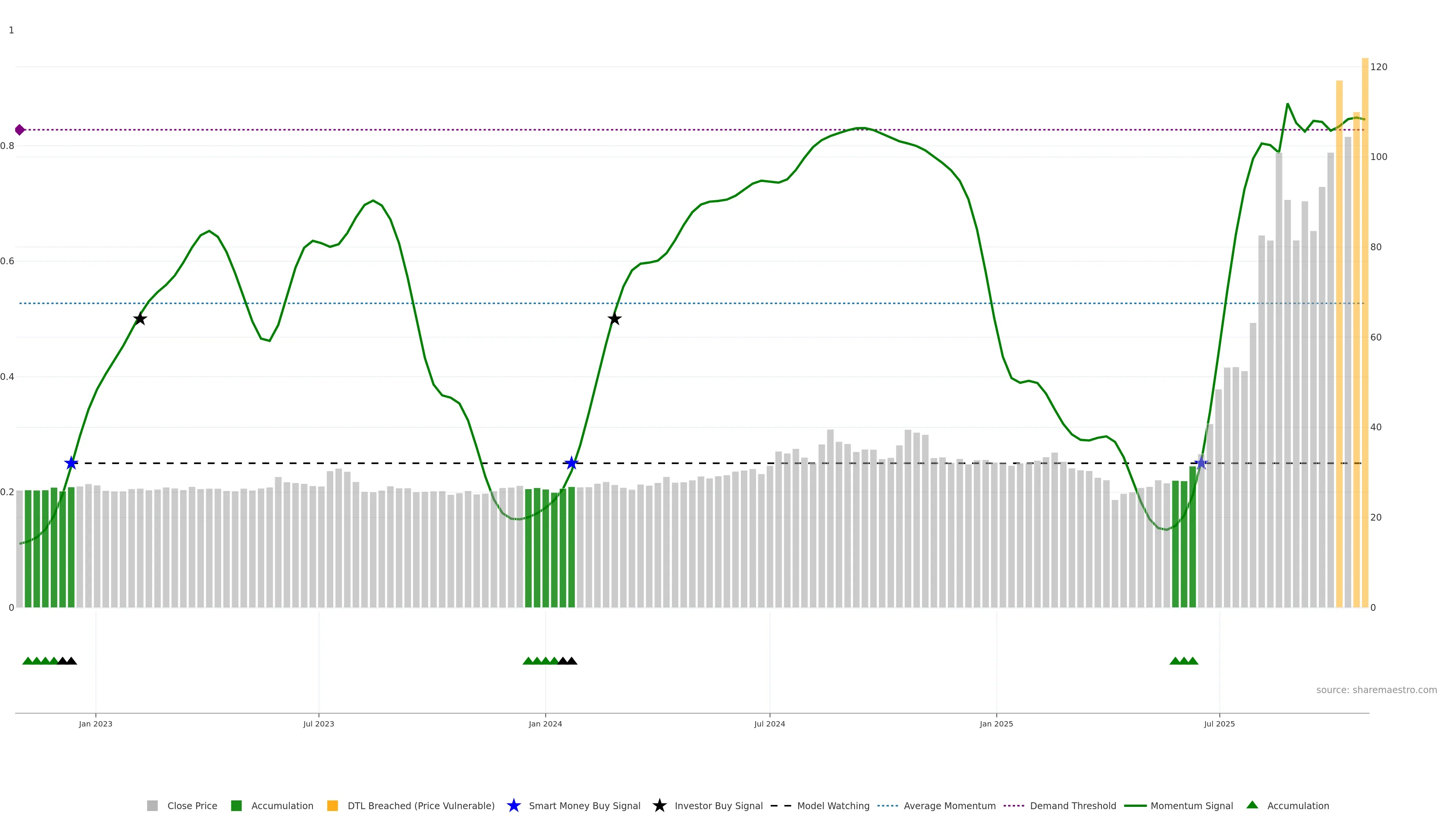Viewport: 1456px width, 819px height.
Task: Click the green triangle Accumulation legend icon
Action: tap(1252, 805)
